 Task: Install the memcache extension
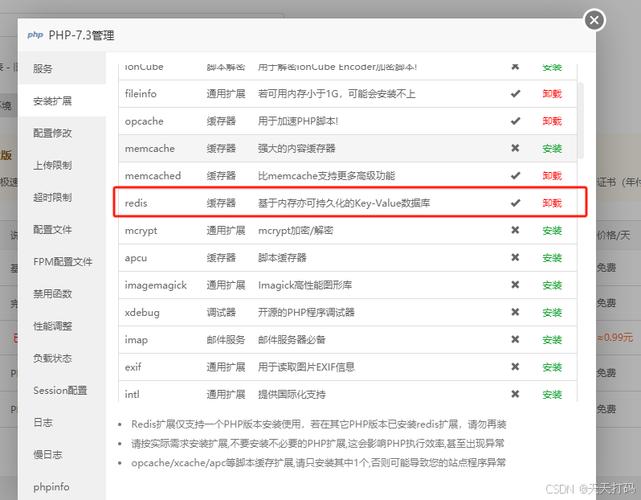[x=552, y=148]
